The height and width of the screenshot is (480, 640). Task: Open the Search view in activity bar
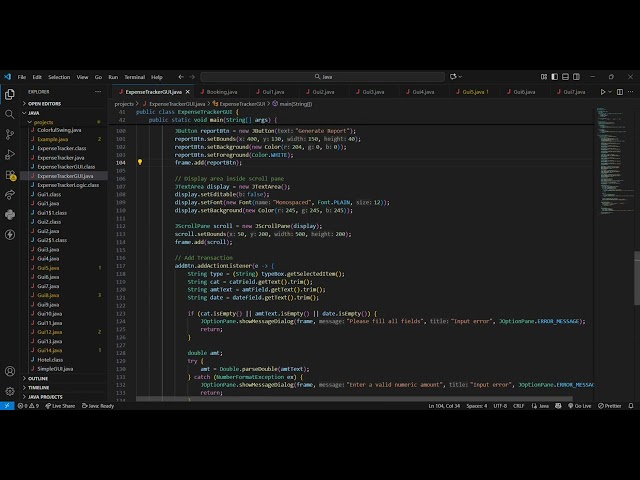(x=10, y=114)
